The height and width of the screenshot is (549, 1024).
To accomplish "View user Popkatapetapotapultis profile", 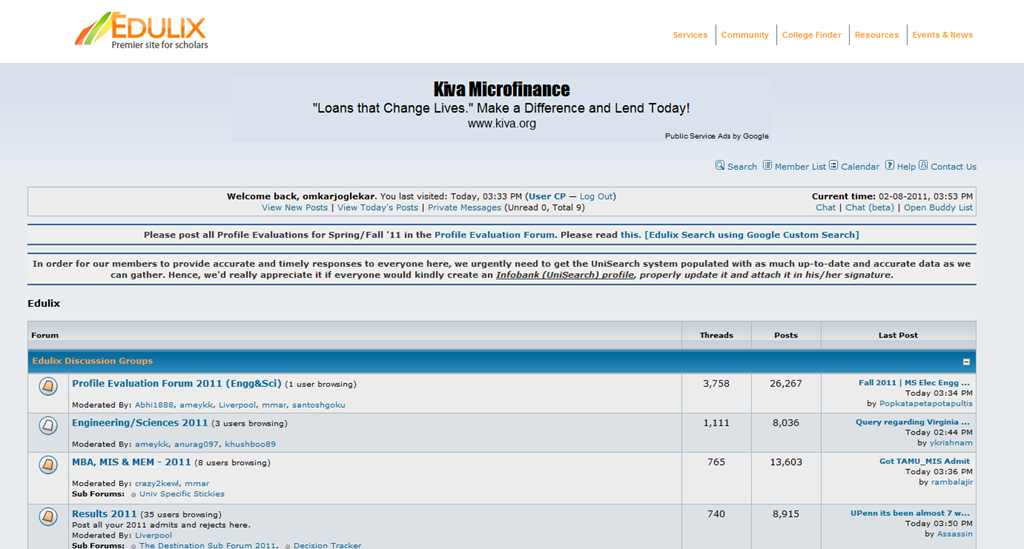I will point(926,403).
